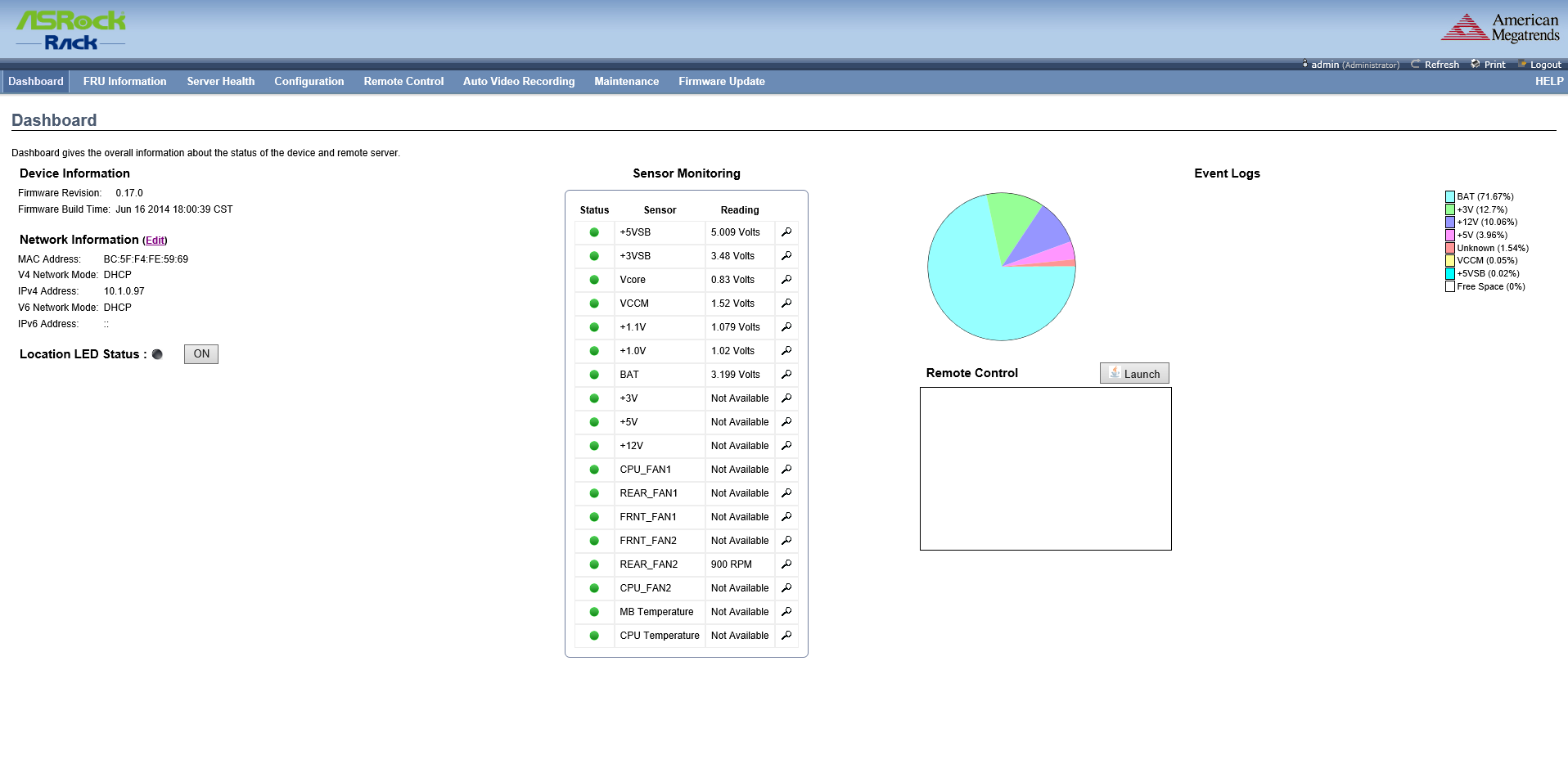Image resolution: width=1568 pixels, height=769 pixels.
Task: Switch to FRU Information tab
Action: coord(124,82)
